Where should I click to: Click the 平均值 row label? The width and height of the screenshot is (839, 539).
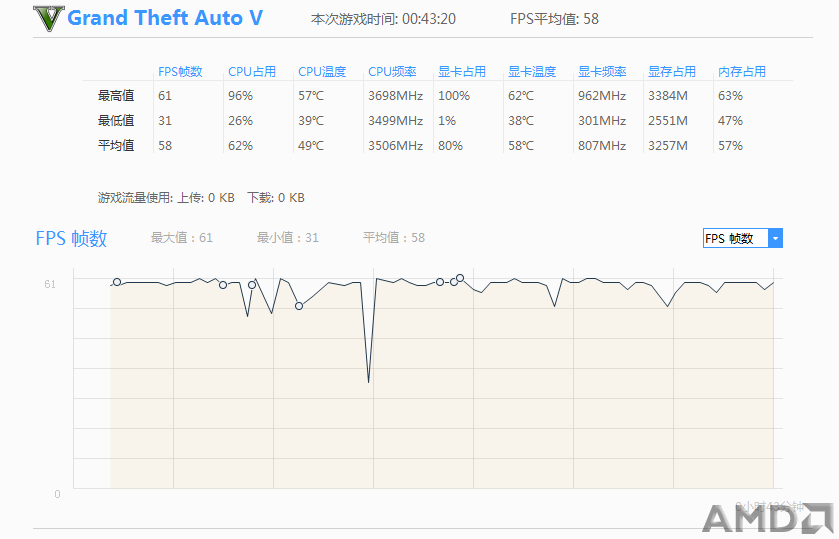(116, 146)
